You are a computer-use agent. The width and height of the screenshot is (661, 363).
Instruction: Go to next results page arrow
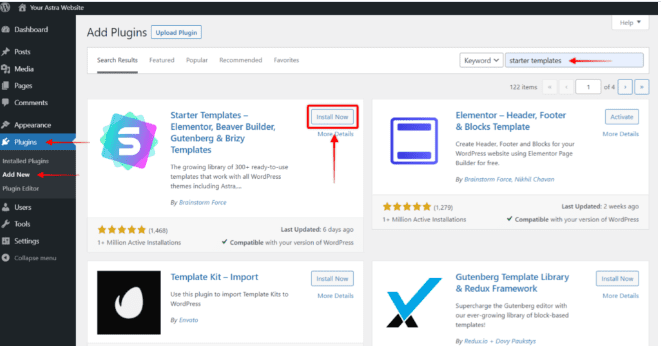(625, 87)
